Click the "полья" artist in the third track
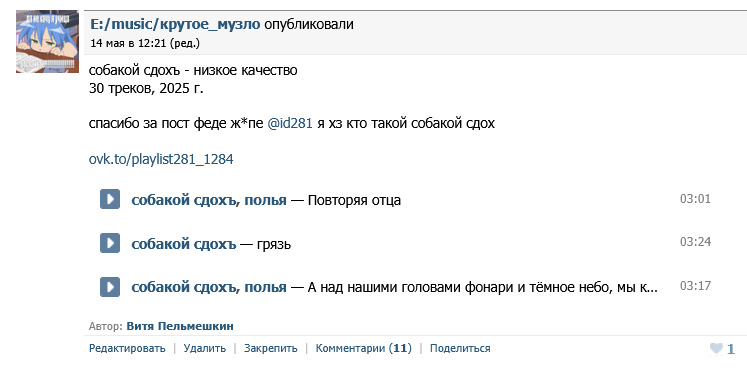This screenshot has height=368, width=747. click(265, 287)
